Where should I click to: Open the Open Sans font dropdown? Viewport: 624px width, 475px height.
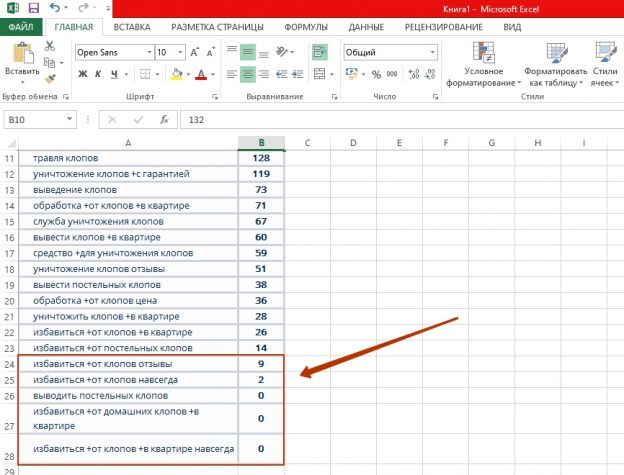149,52
